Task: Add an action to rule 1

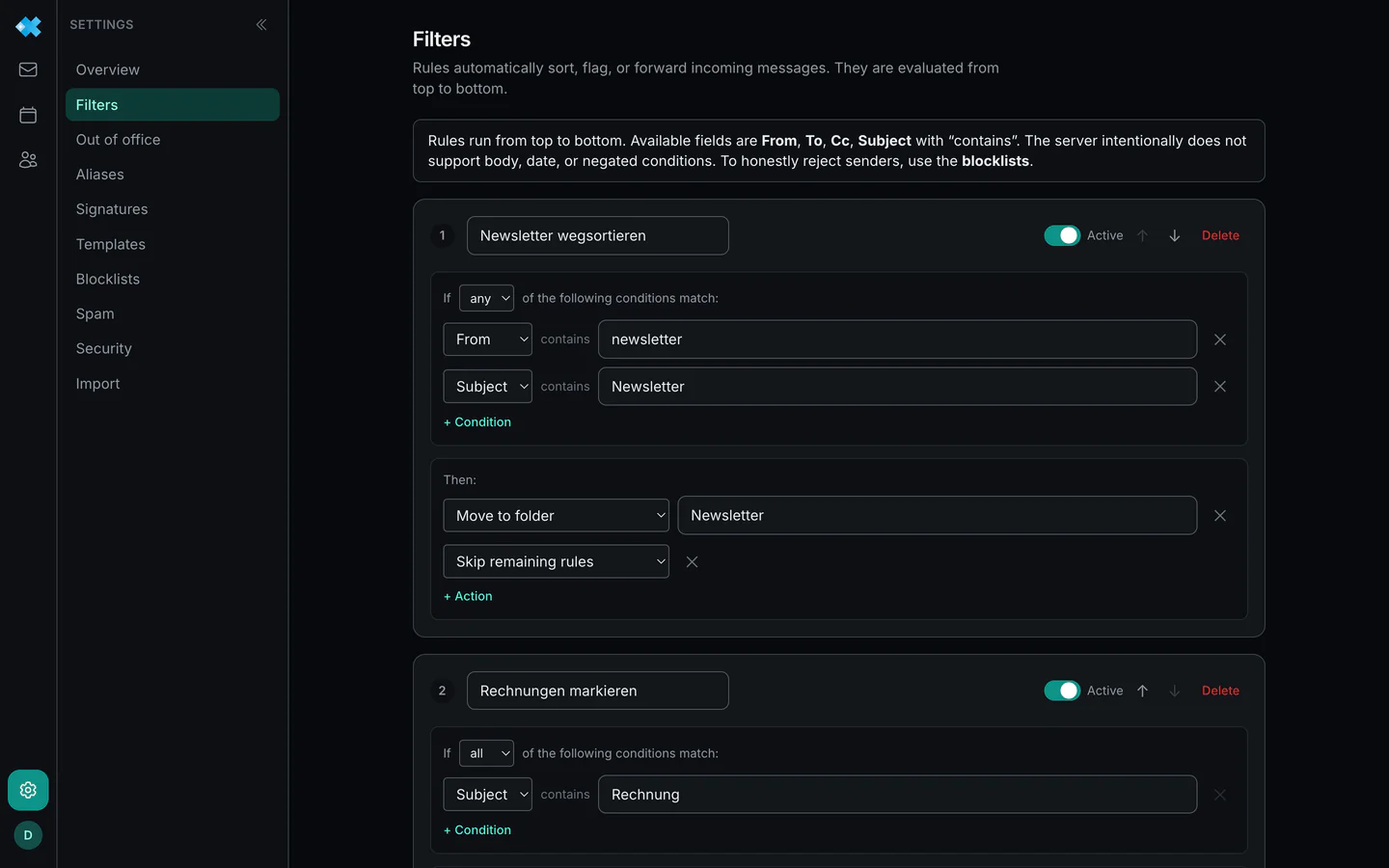Action: [x=468, y=596]
